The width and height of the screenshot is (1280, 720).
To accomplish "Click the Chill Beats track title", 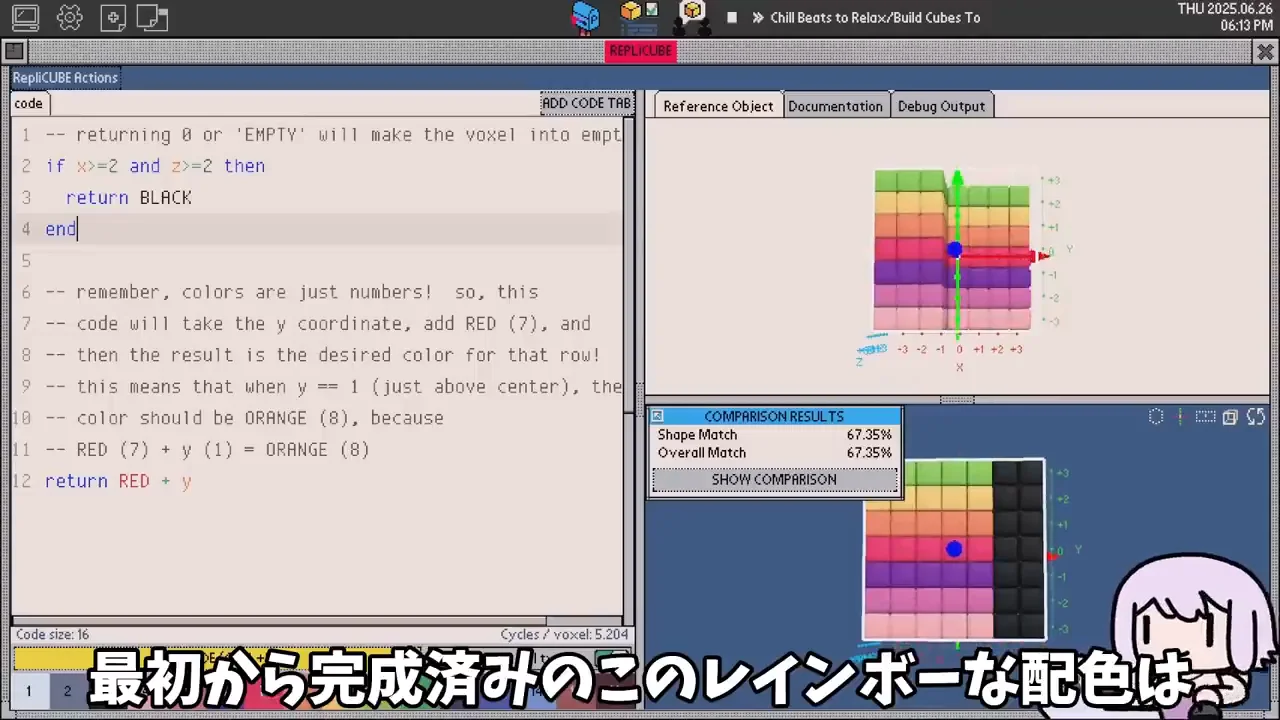I will [x=875, y=17].
